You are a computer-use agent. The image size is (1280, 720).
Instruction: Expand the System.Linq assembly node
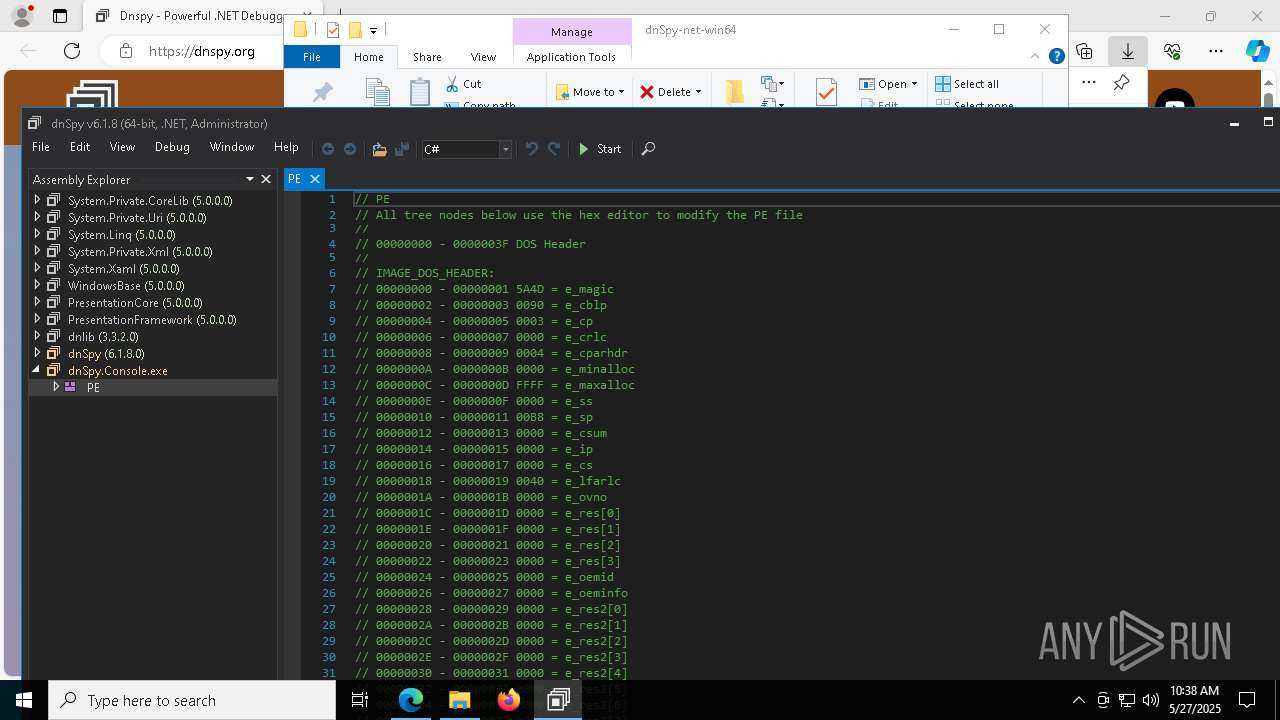point(37,234)
